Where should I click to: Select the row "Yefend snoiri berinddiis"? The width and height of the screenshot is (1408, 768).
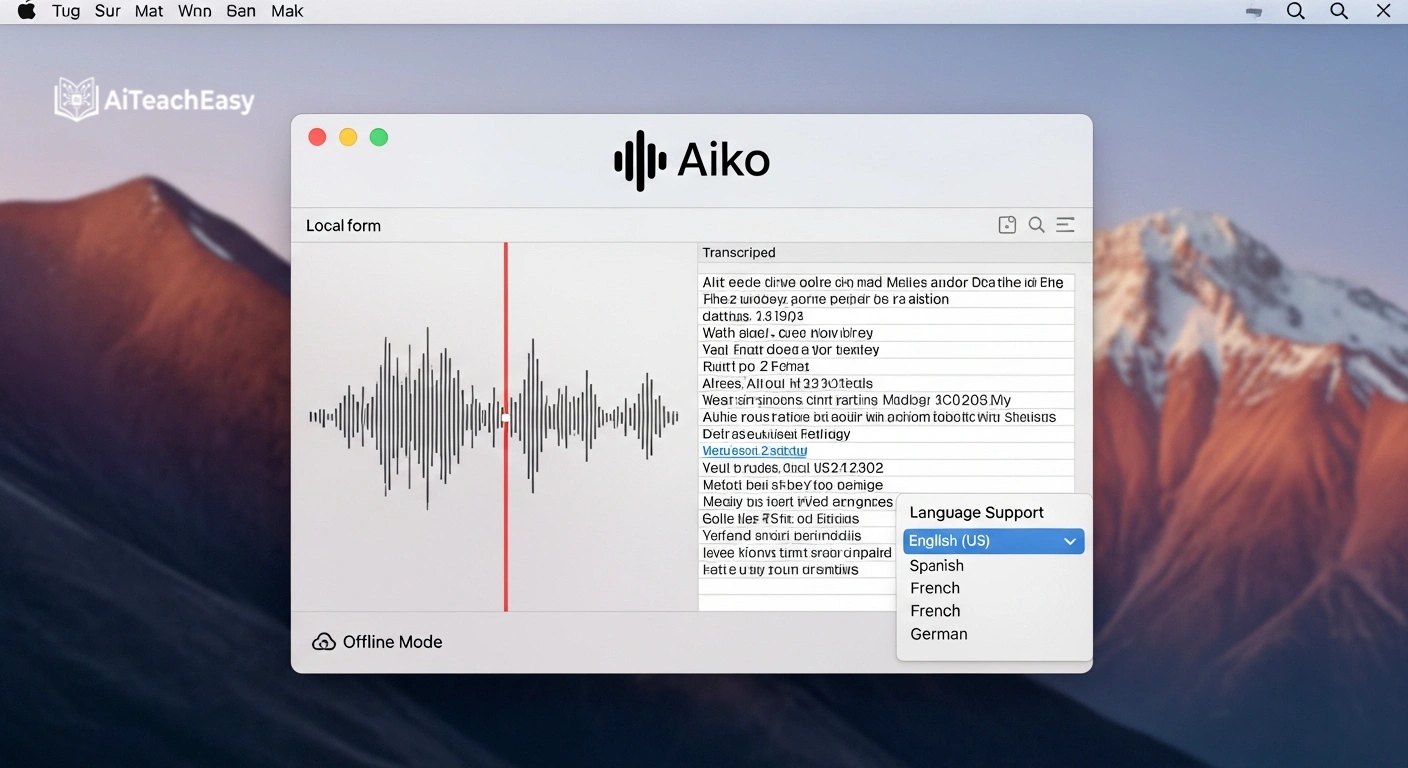pyautogui.click(x=797, y=536)
